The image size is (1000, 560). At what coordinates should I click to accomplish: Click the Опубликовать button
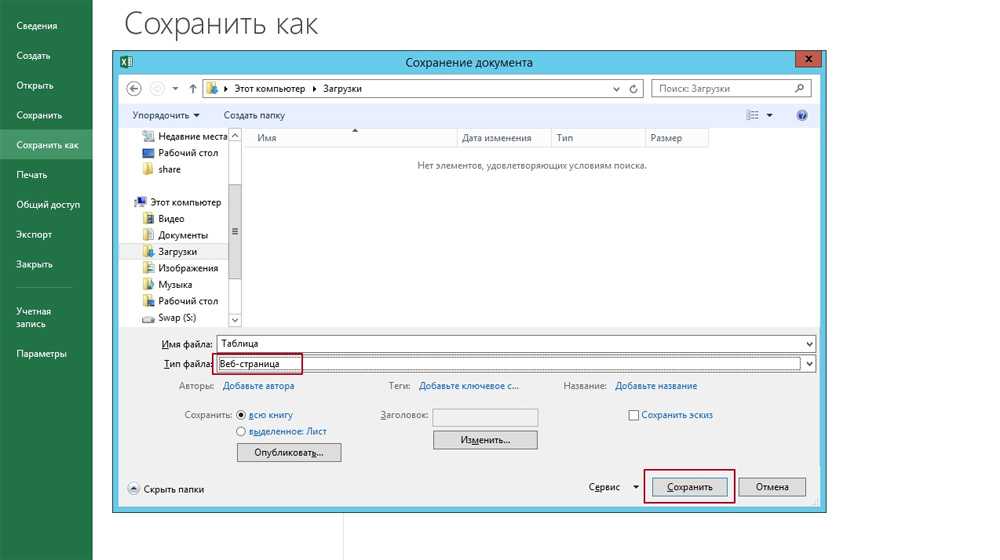(x=289, y=452)
